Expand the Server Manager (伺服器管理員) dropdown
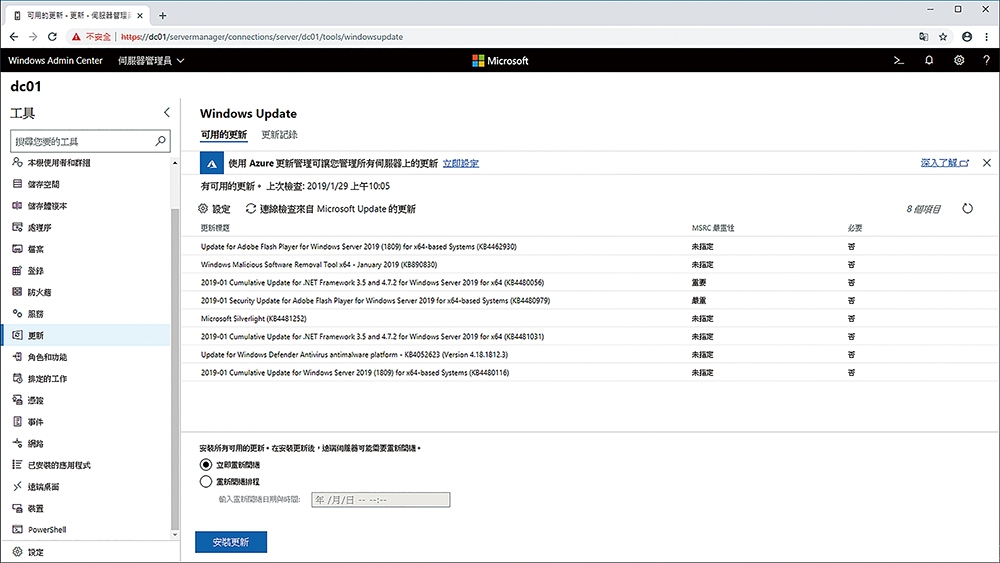The width and height of the screenshot is (1000, 563). tap(151, 61)
